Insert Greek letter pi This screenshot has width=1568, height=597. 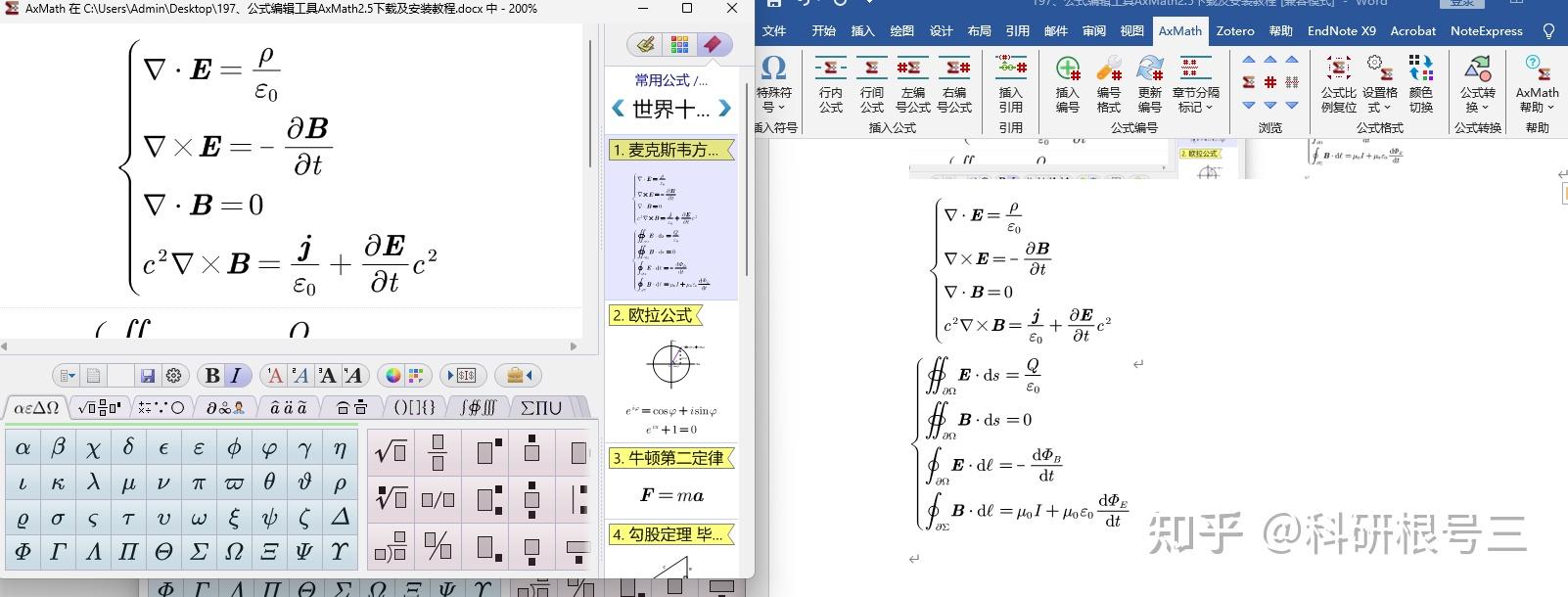pos(199,482)
